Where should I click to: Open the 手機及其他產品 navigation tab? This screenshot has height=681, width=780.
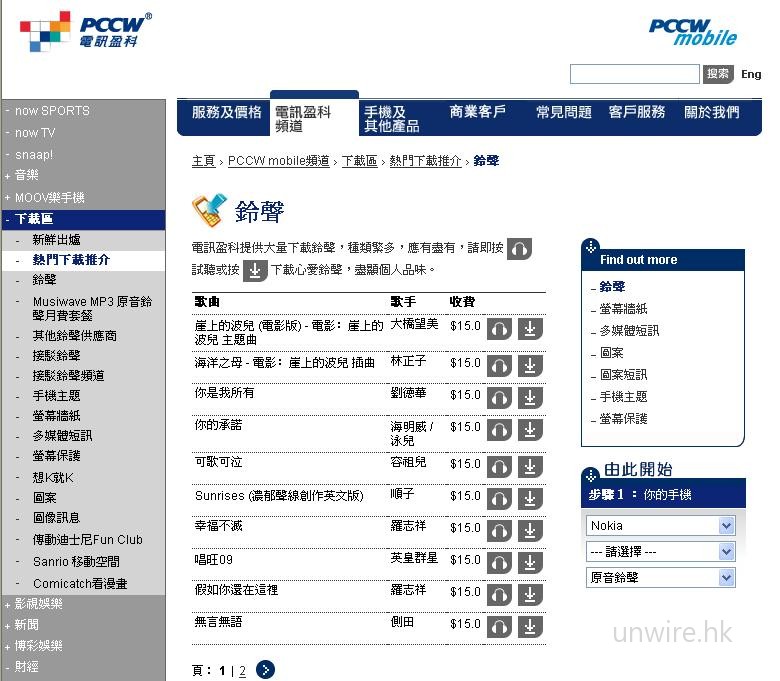(391, 119)
